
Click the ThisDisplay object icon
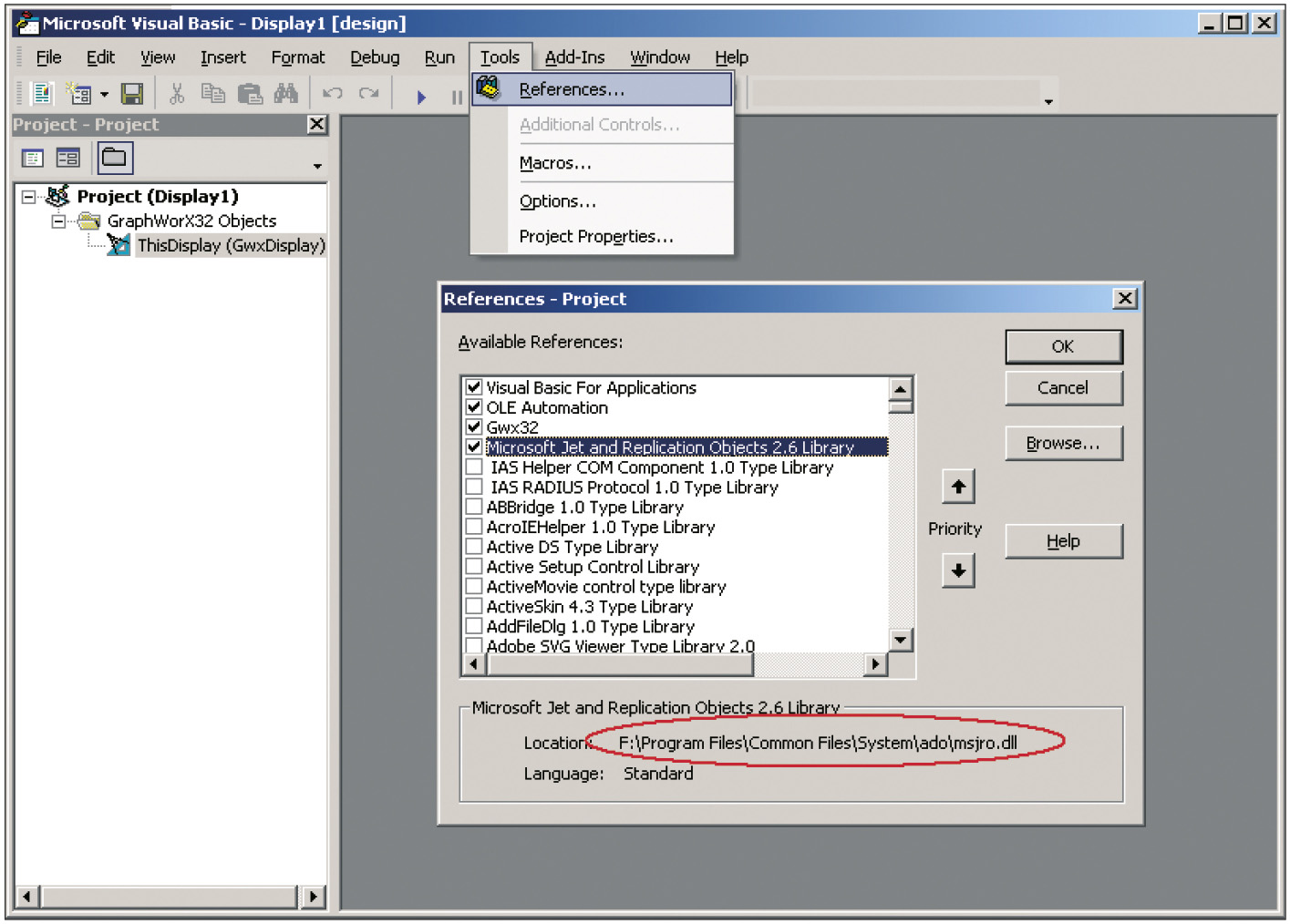[119, 244]
